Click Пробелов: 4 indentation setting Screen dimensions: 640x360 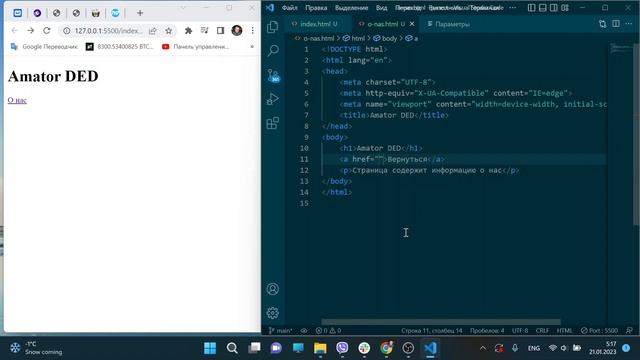(x=487, y=331)
